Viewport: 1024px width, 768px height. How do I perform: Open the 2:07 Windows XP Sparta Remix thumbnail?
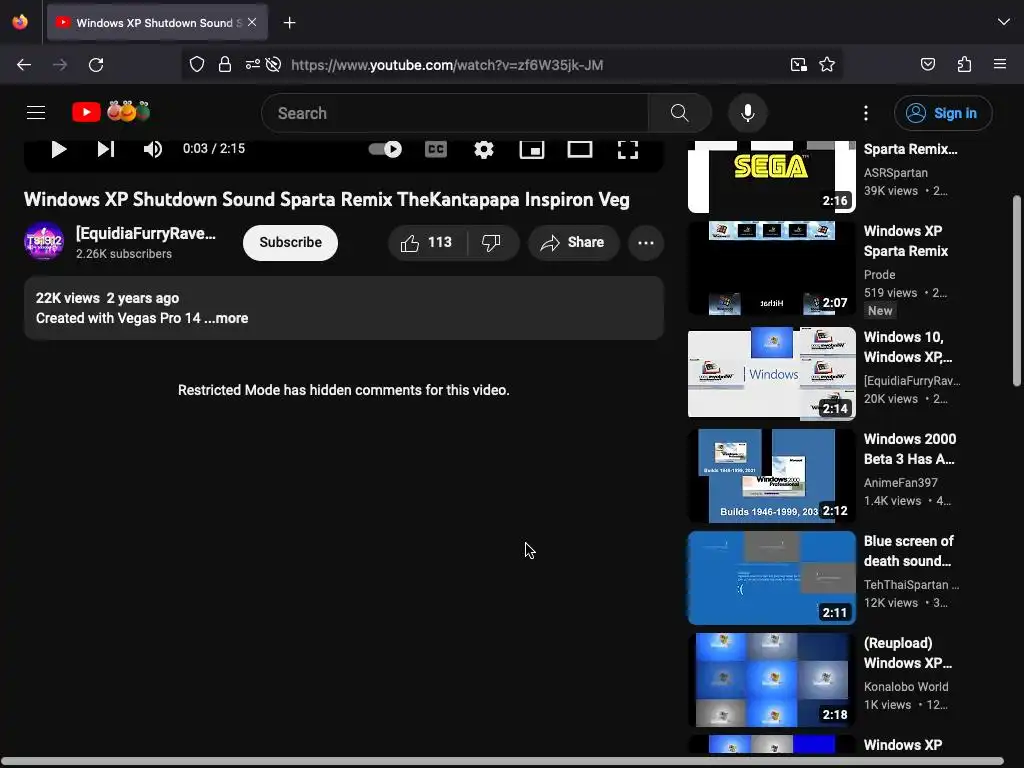point(771,268)
